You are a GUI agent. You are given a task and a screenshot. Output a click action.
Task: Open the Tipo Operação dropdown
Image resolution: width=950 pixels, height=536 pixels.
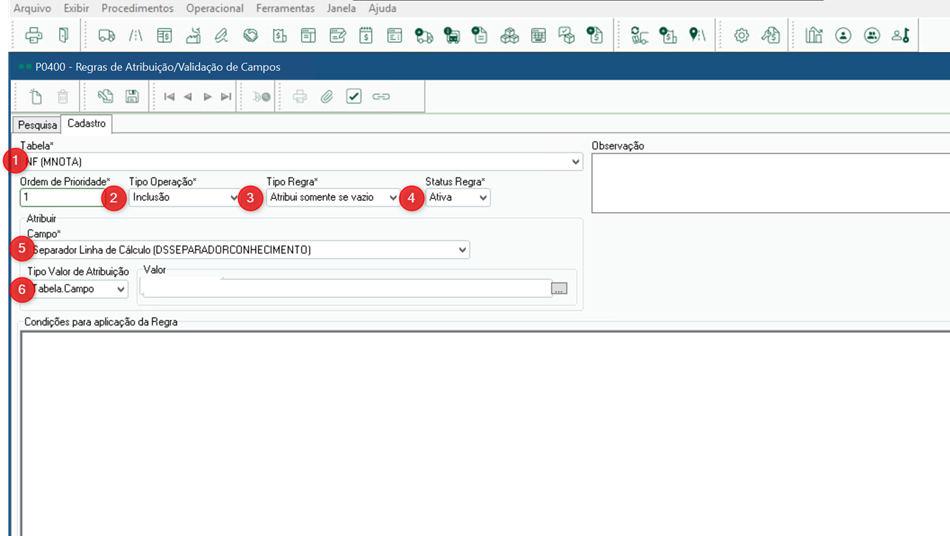[184, 197]
